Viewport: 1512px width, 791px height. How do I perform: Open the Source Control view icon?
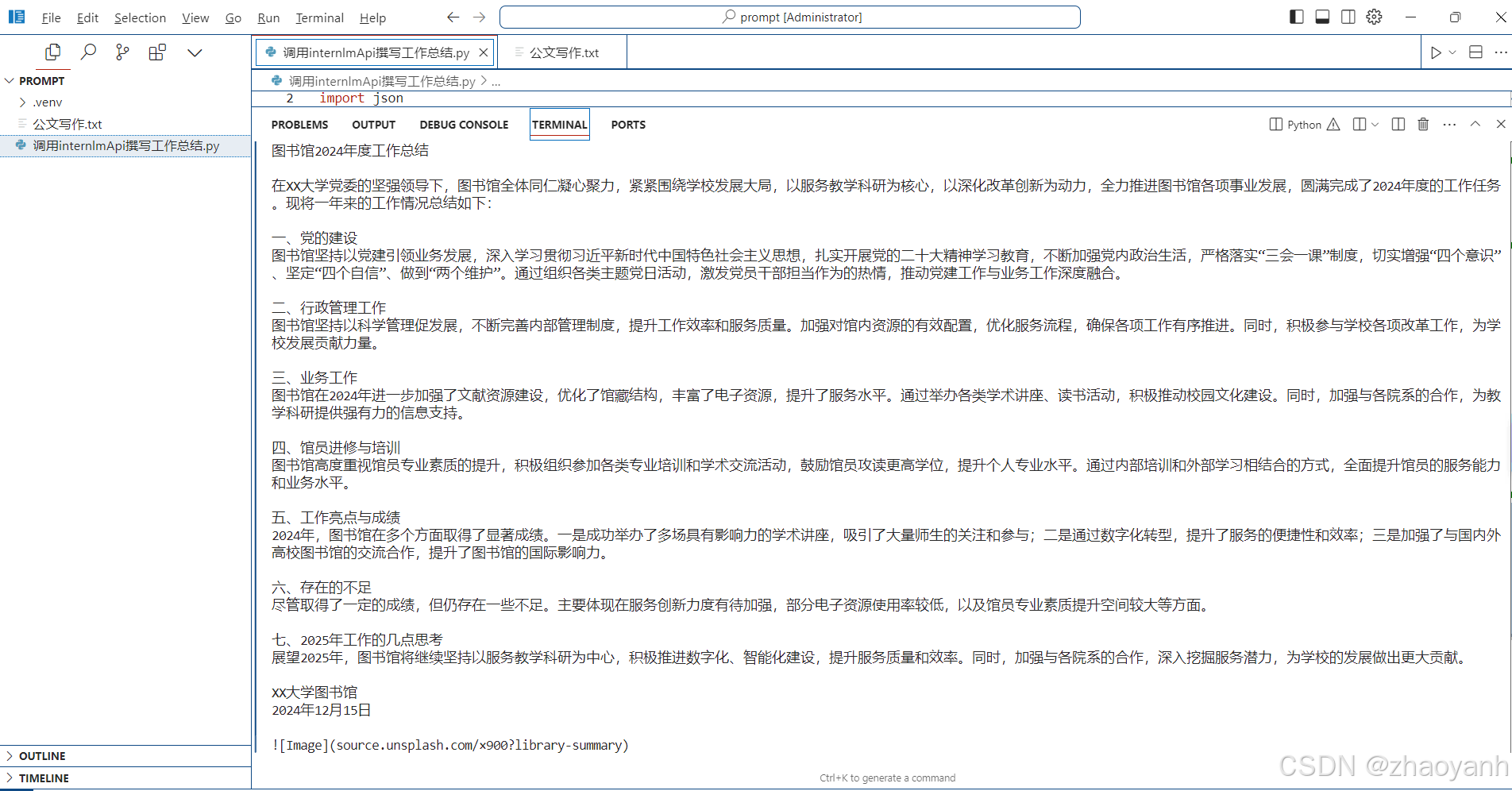122,52
